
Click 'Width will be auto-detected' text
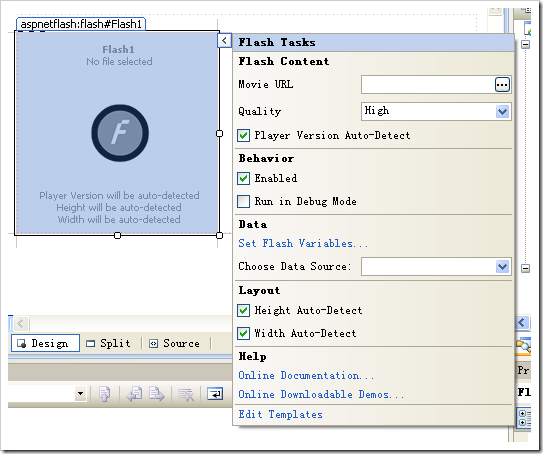119,220
